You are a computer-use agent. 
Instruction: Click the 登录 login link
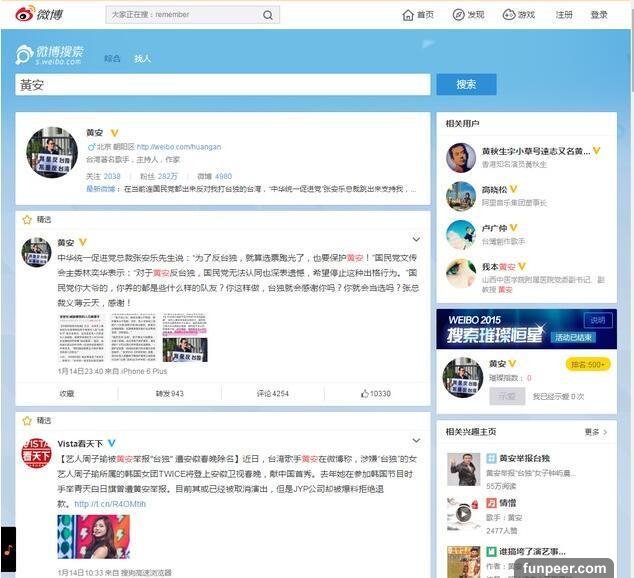click(x=599, y=15)
